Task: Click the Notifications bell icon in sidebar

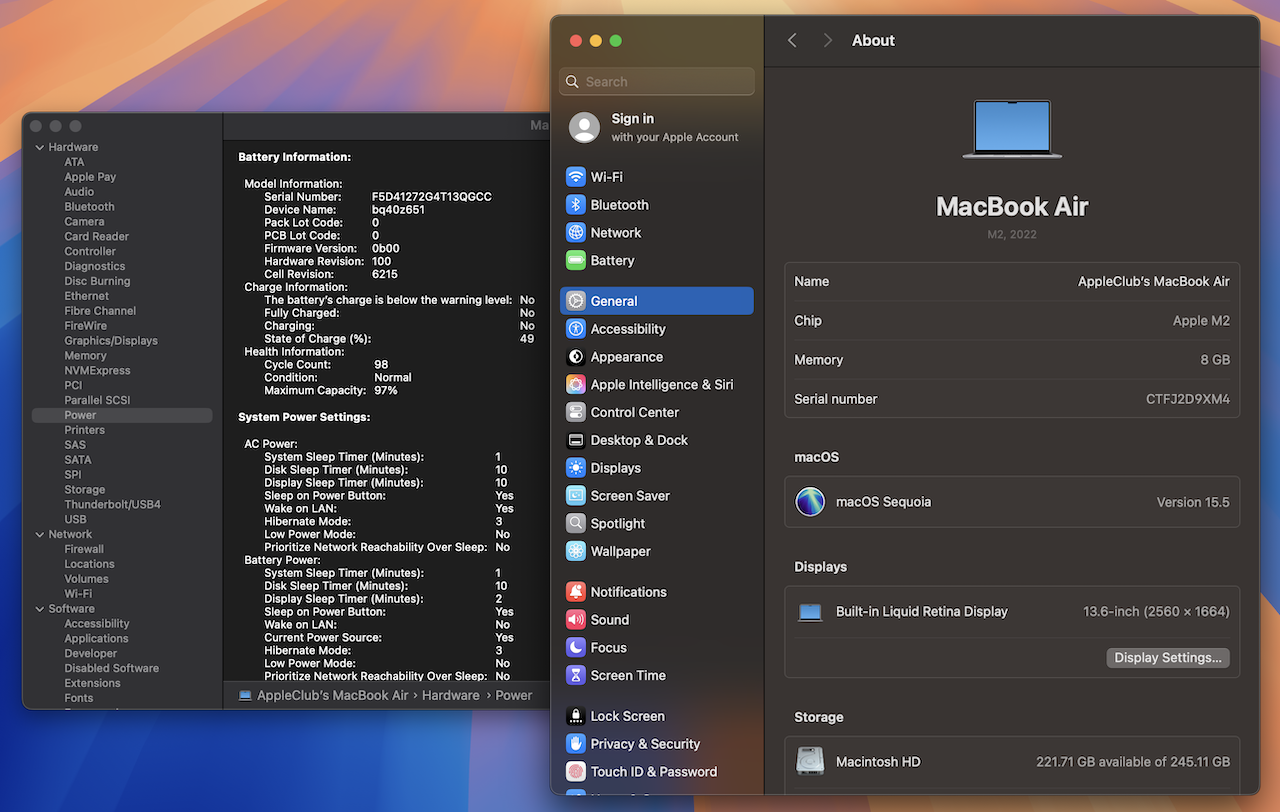Action: coord(575,592)
